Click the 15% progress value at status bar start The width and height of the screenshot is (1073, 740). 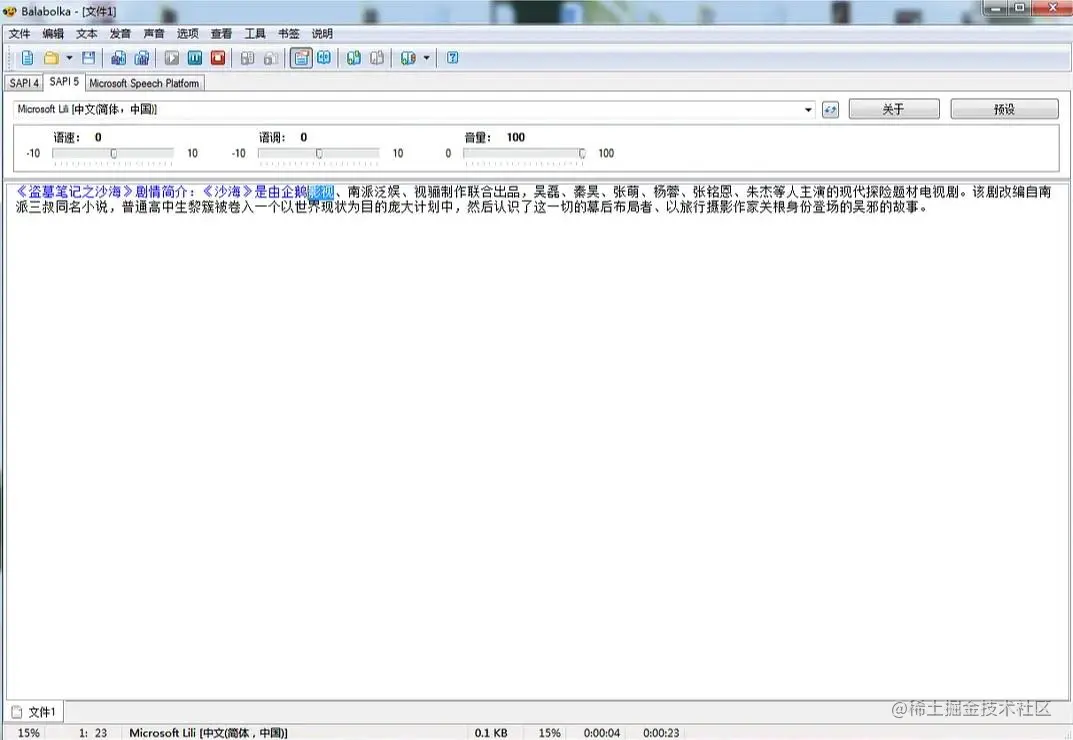[28, 732]
